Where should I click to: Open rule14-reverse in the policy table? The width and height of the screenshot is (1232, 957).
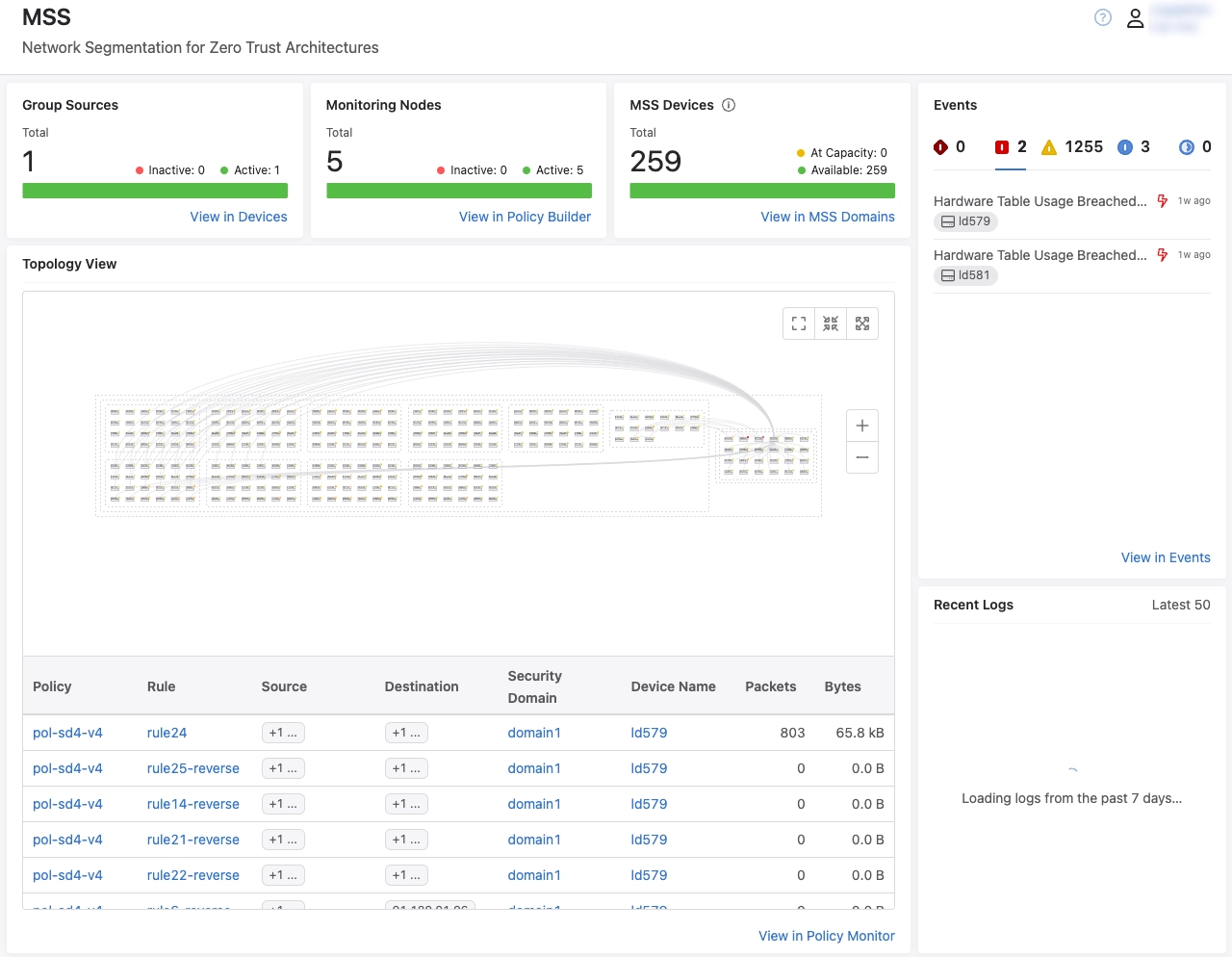(192, 804)
